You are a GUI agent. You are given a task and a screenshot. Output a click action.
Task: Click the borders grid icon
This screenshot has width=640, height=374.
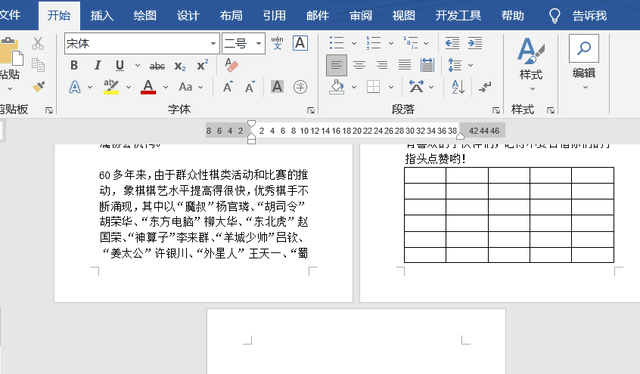373,87
